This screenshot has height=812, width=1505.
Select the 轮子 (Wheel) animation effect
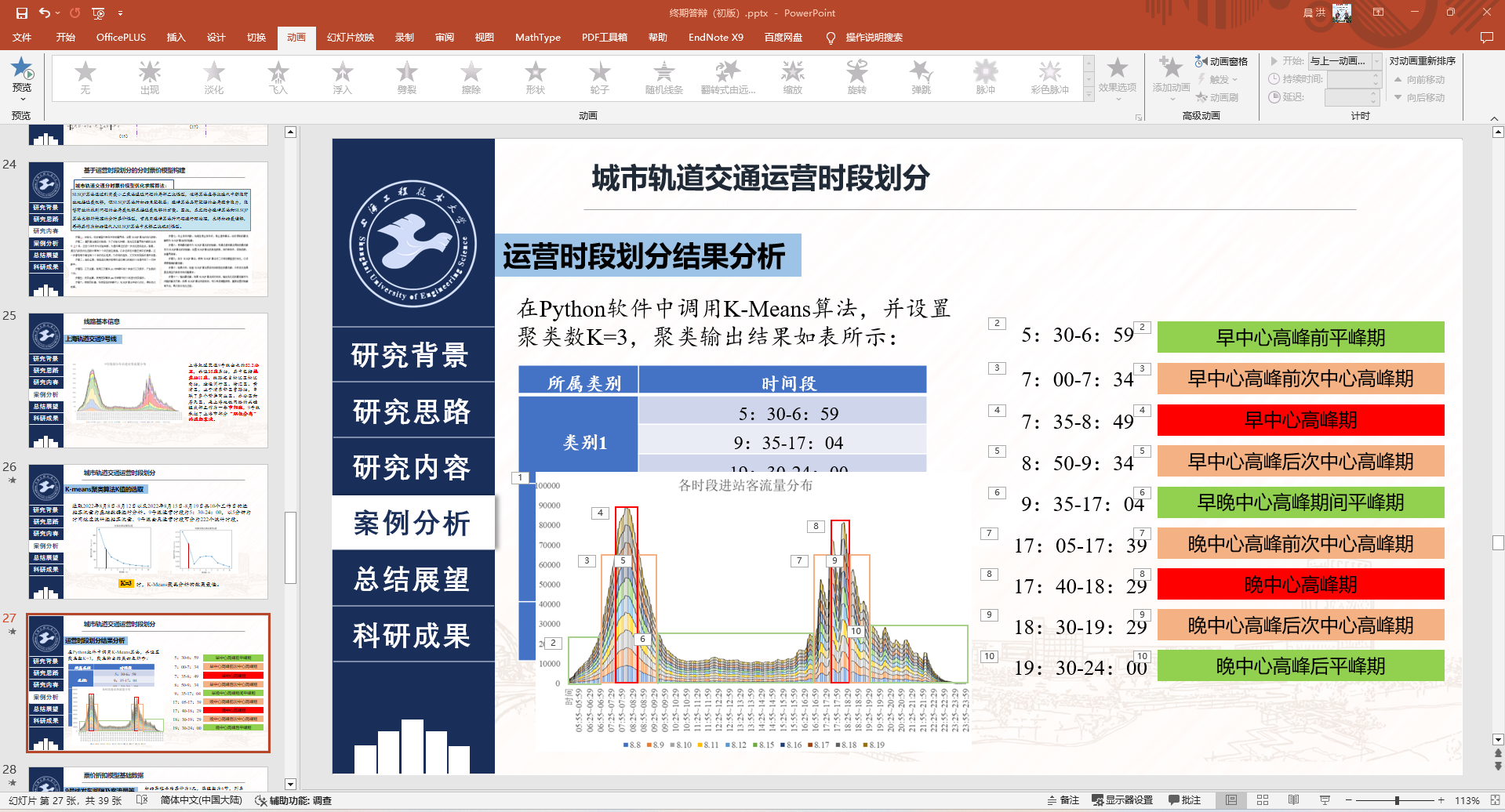[x=599, y=78]
